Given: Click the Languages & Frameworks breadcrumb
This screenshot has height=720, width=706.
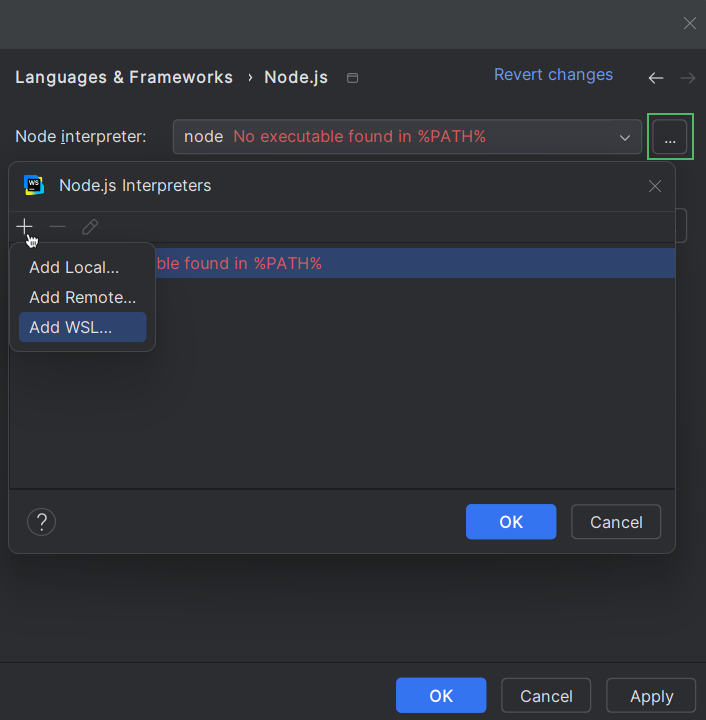Looking at the screenshot, I should (124, 77).
